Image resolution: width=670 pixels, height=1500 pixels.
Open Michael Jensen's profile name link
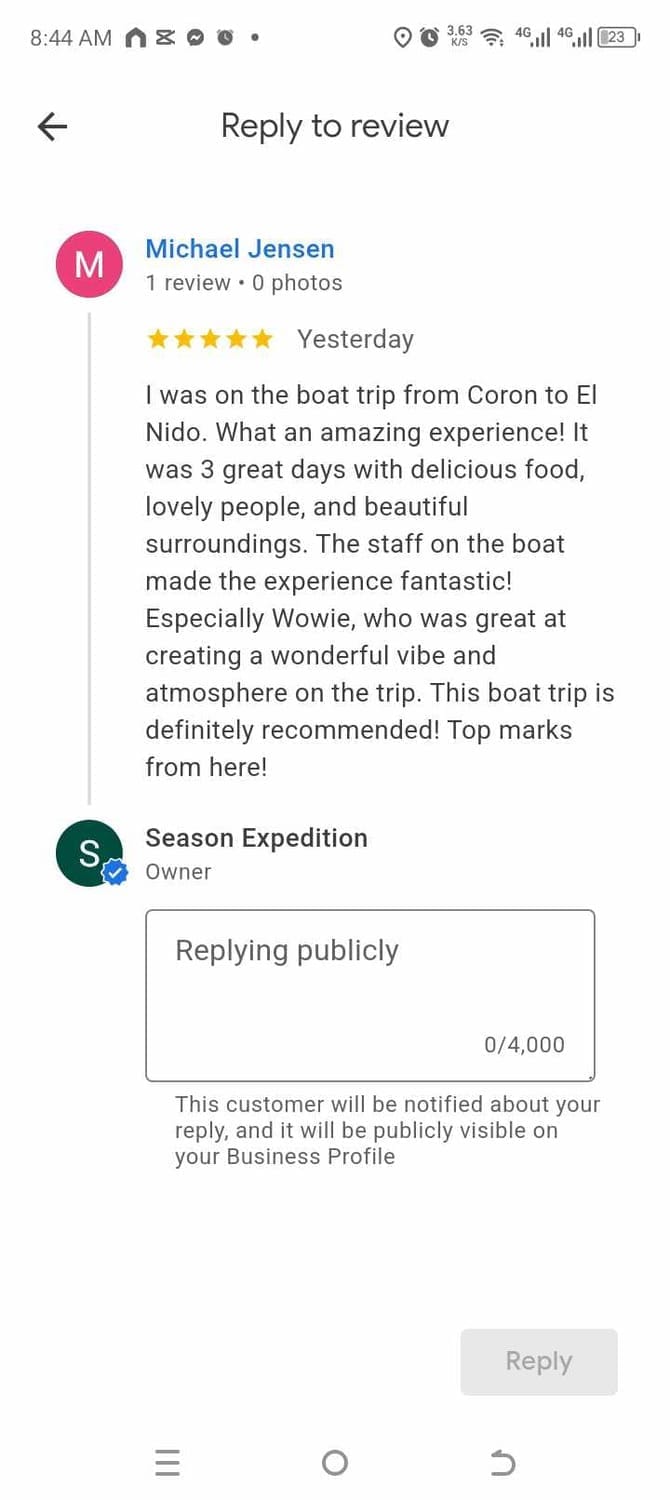pyautogui.click(x=240, y=249)
